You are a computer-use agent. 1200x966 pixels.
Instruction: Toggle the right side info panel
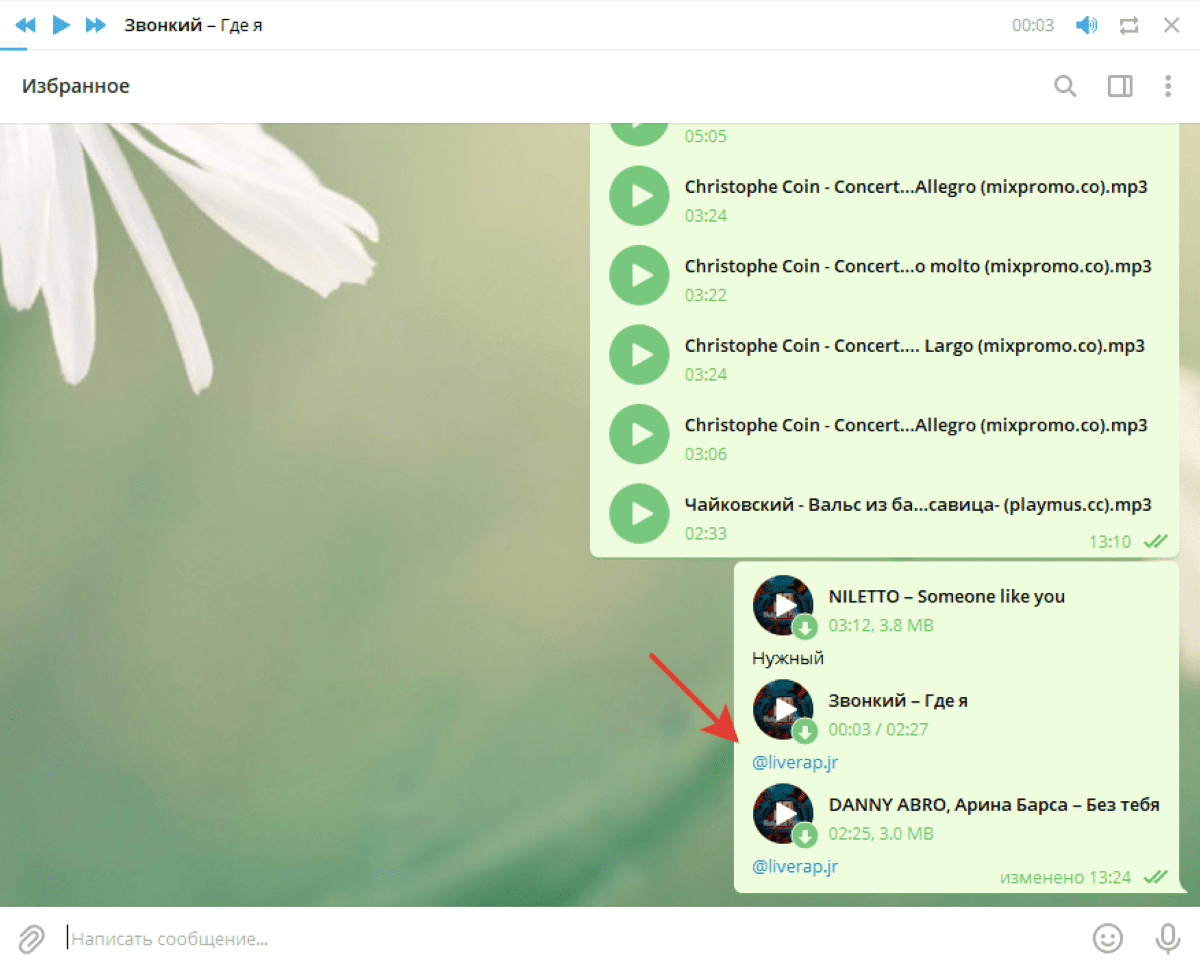click(x=1120, y=86)
